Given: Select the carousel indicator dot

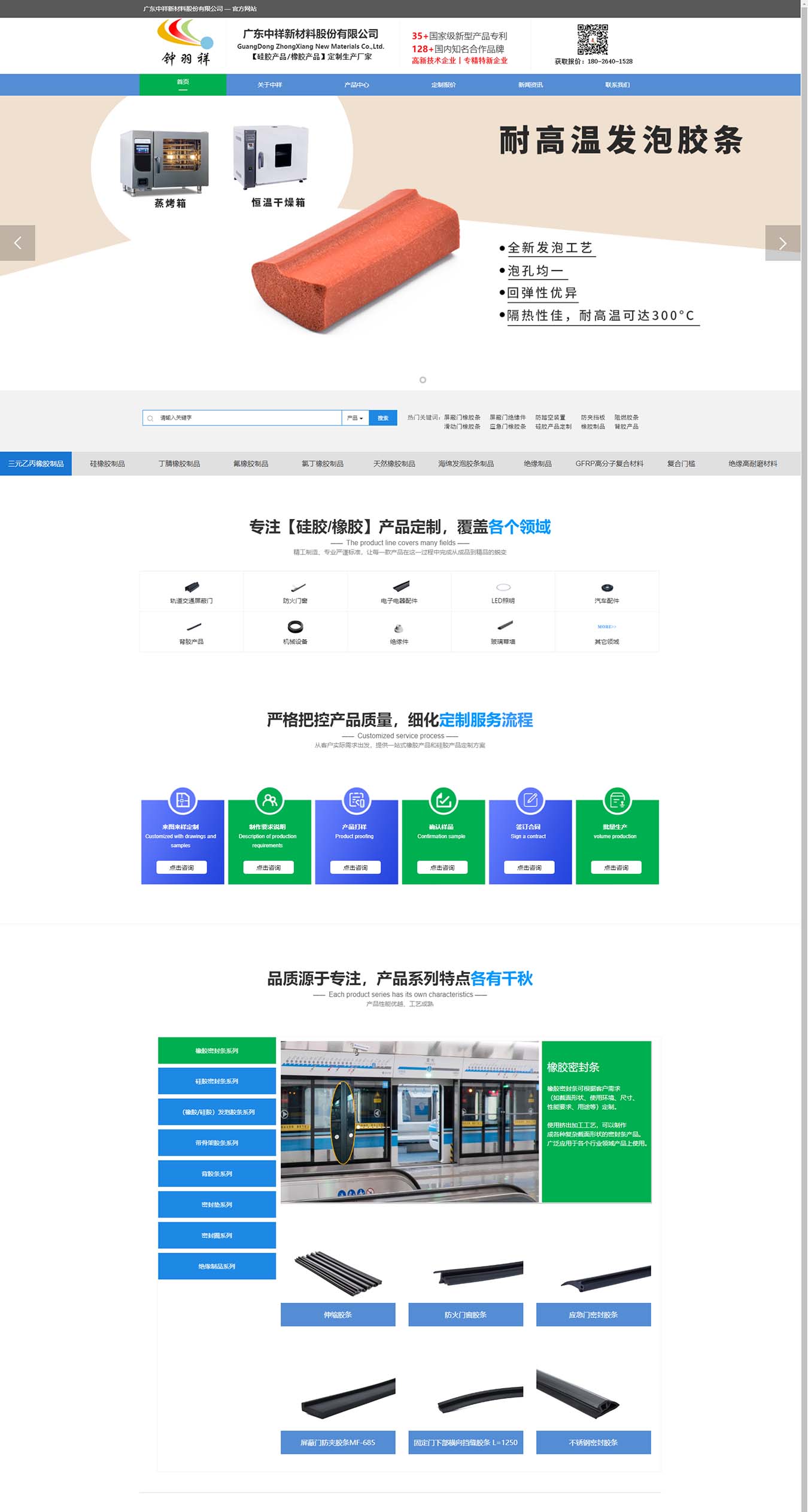Looking at the screenshot, I should tap(423, 380).
